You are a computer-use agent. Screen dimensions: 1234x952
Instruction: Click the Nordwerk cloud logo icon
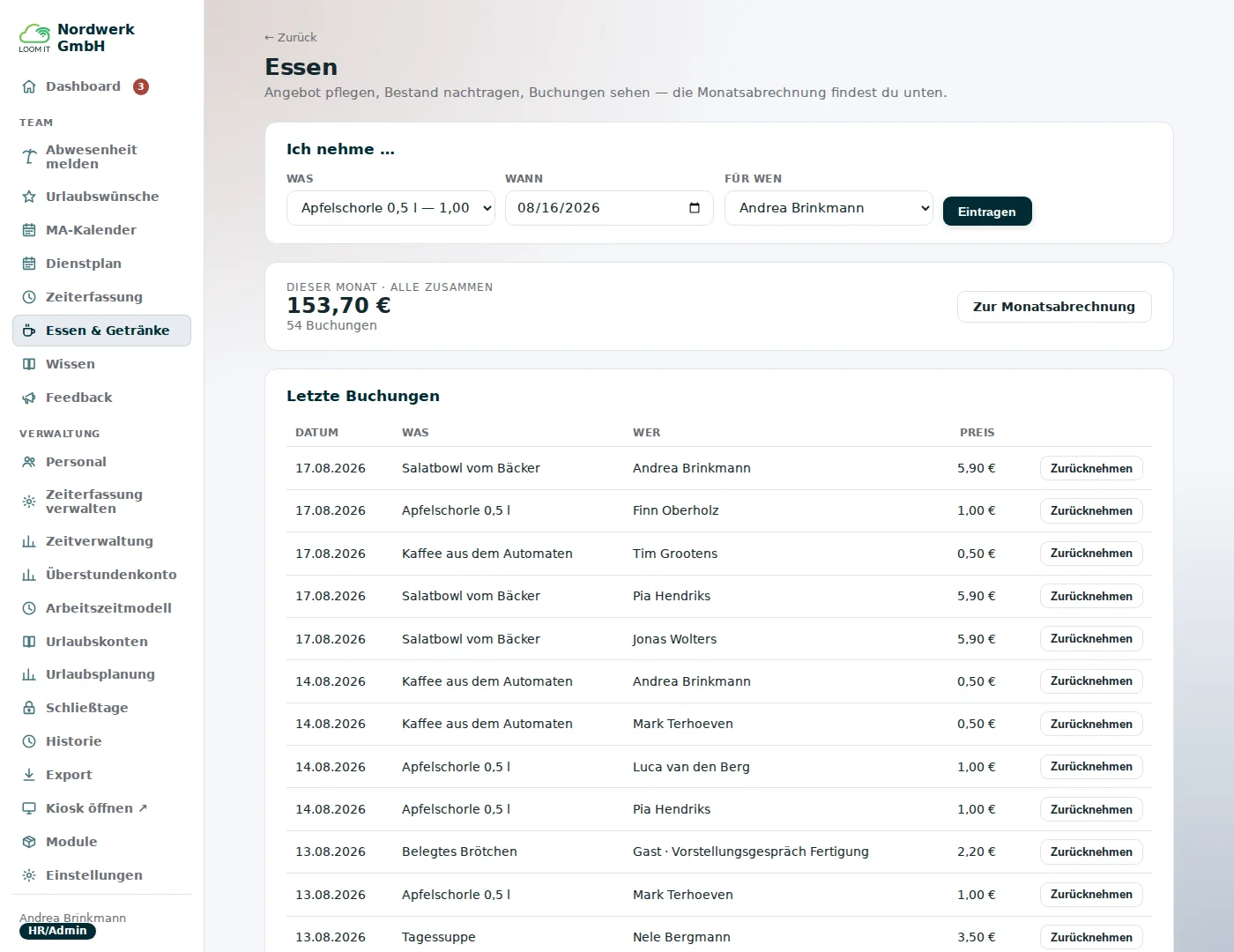(x=34, y=37)
